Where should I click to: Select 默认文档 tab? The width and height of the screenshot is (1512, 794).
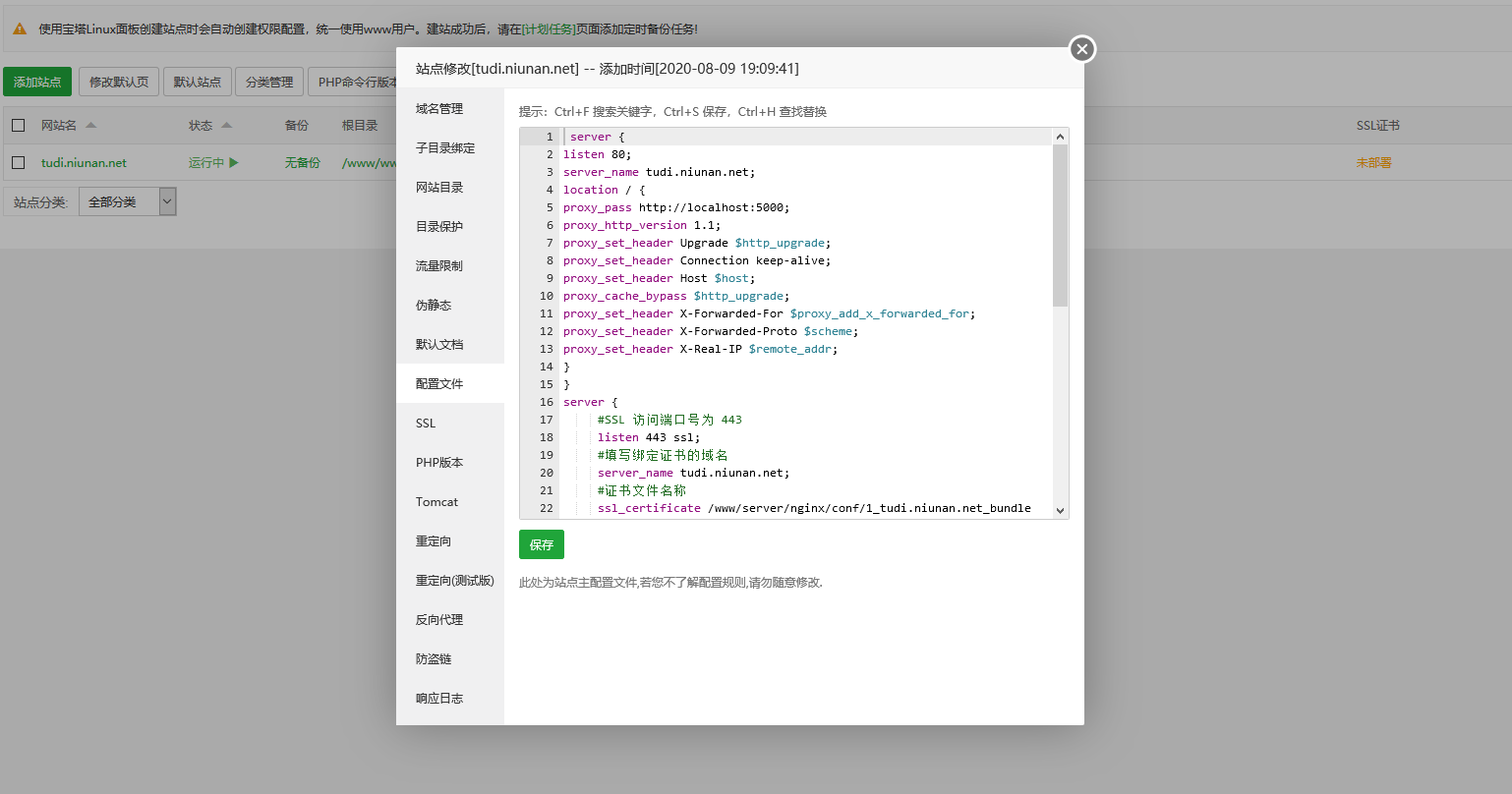pyautogui.click(x=450, y=345)
